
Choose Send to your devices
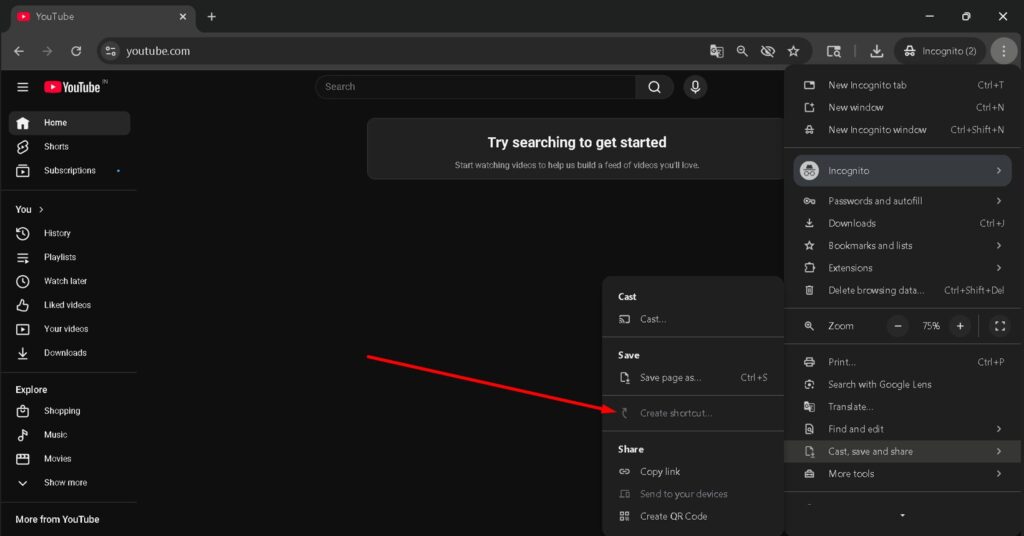click(693, 494)
